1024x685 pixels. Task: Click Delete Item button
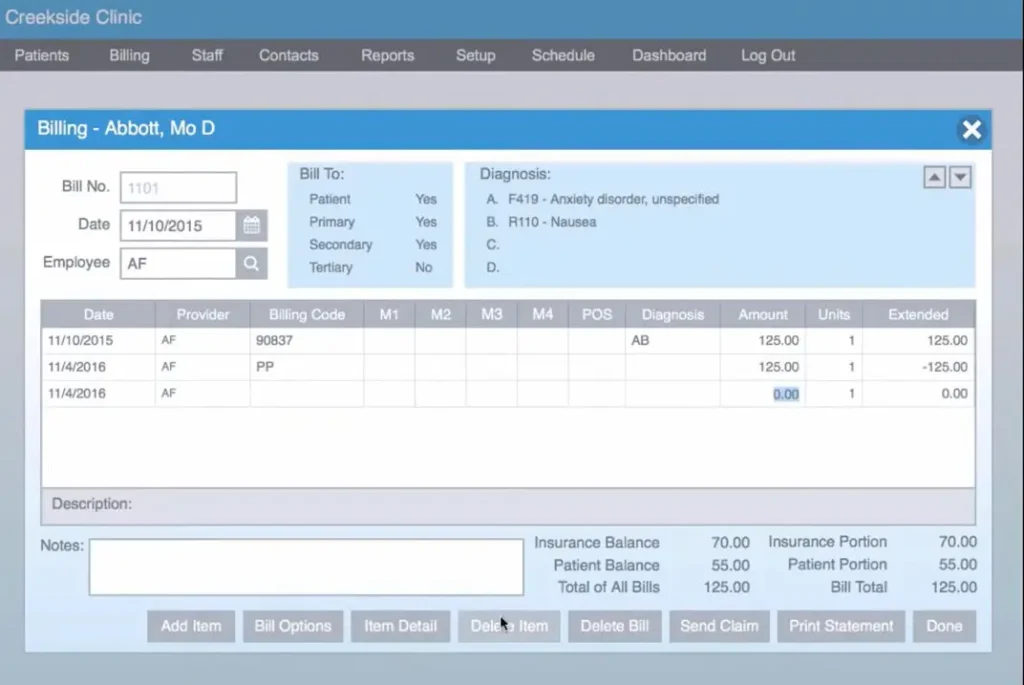tap(509, 626)
